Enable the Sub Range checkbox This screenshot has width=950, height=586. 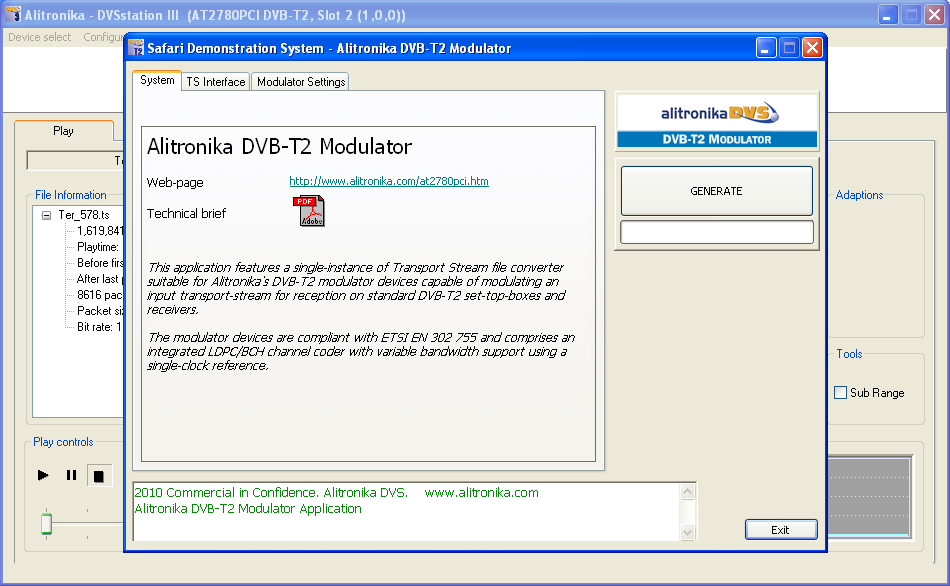tap(840, 393)
